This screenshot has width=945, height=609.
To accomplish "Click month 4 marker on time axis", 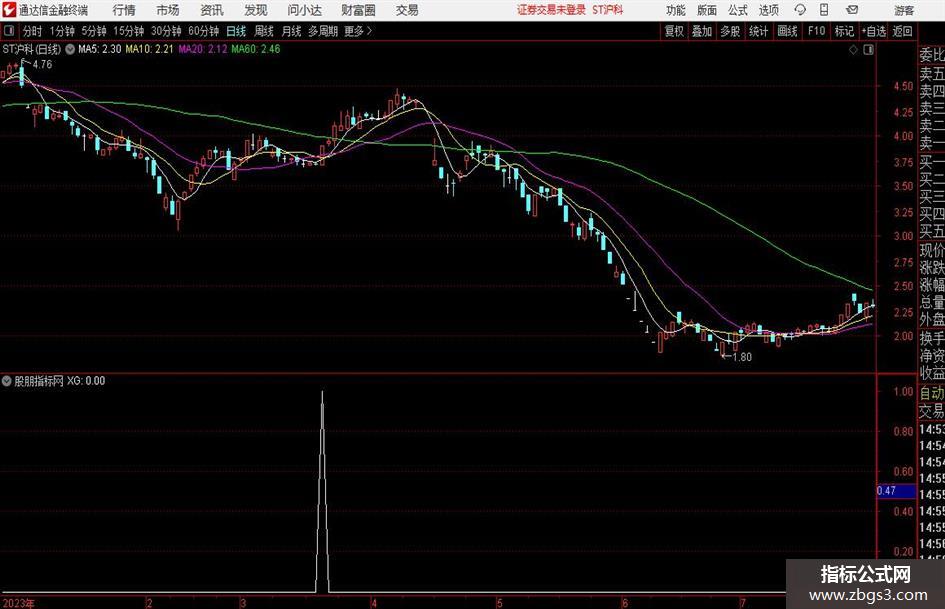I will (x=374, y=603).
